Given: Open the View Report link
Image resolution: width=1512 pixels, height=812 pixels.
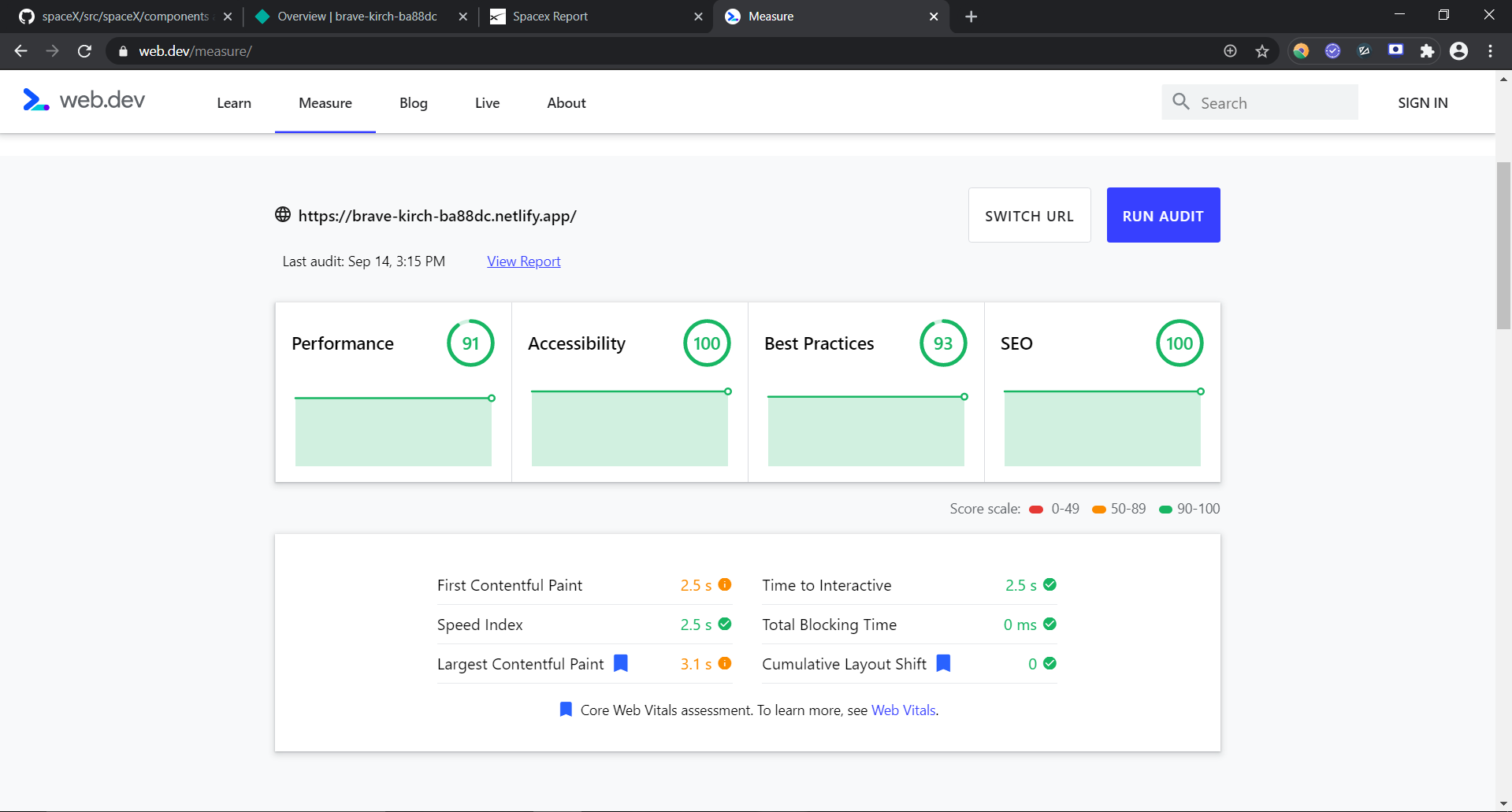Looking at the screenshot, I should click(x=523, y=261).
